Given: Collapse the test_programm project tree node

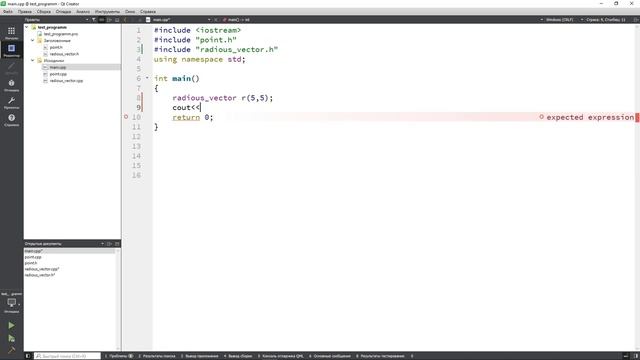Looking at the screenshot, I should tap(27, 27).
